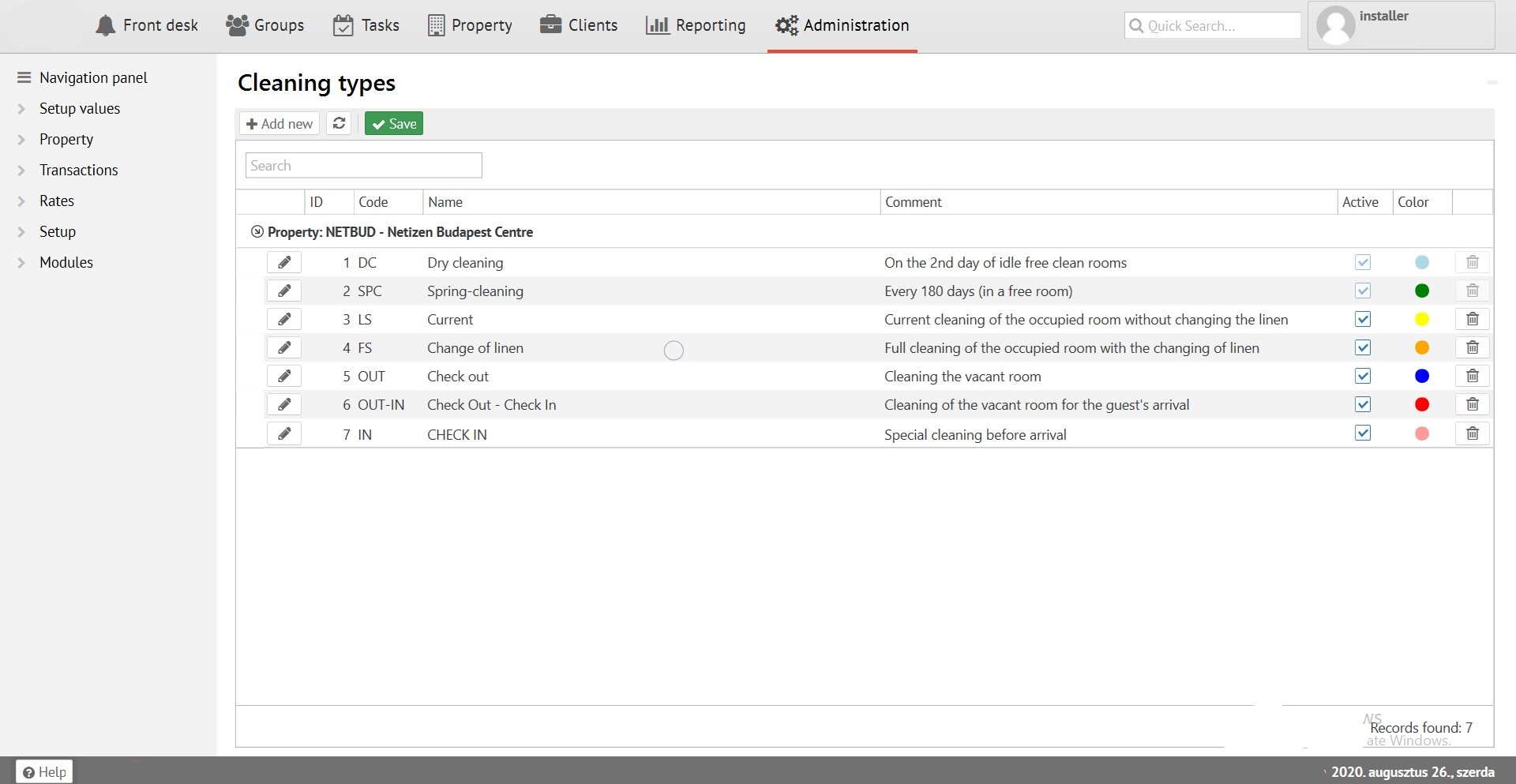Toggle Active checkbox for Spring-cleaning
1516x784 pixels.
click(1363, 291)
